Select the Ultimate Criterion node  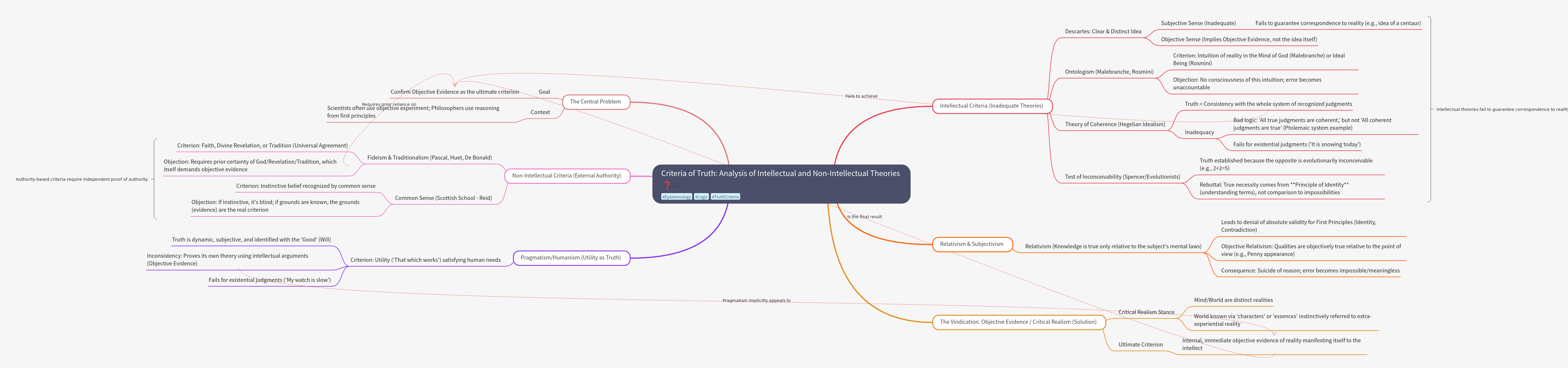[x=1140, y=345]
